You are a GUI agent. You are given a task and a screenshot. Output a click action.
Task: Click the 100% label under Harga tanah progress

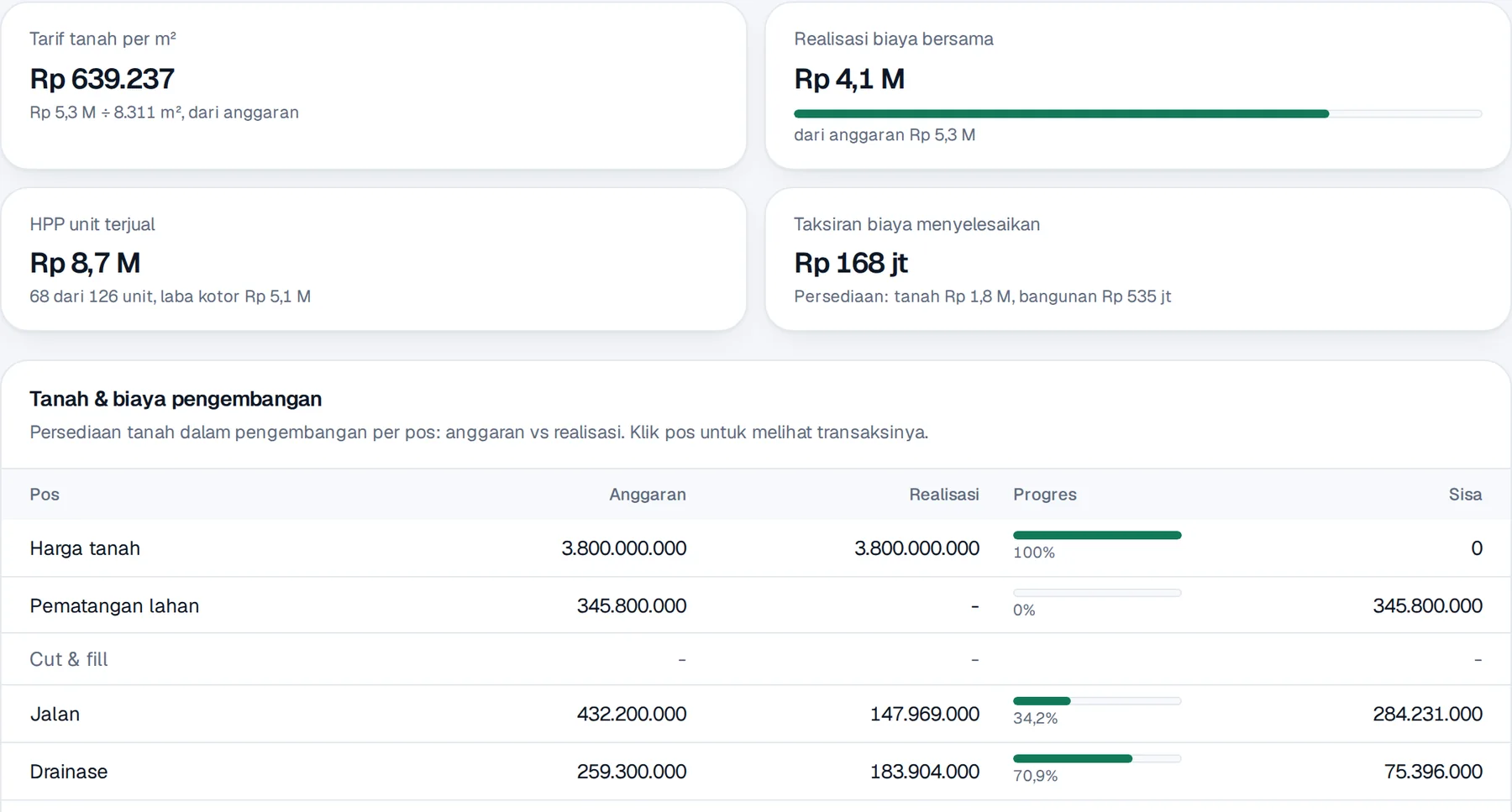(x=1034, y=553)
